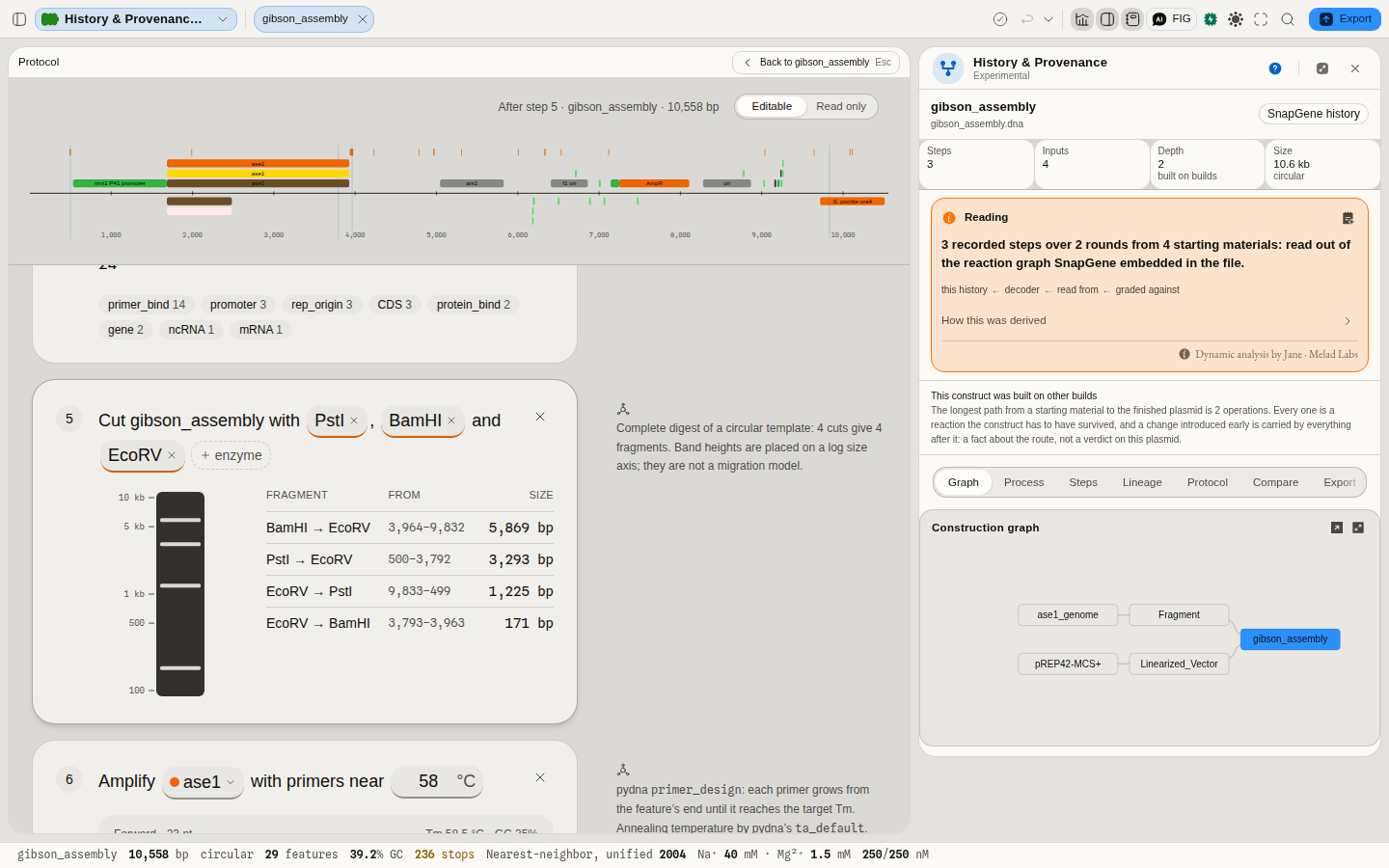Switch to the Process tab
This screenshot has height=868, width=1389.
[1023, 482]
